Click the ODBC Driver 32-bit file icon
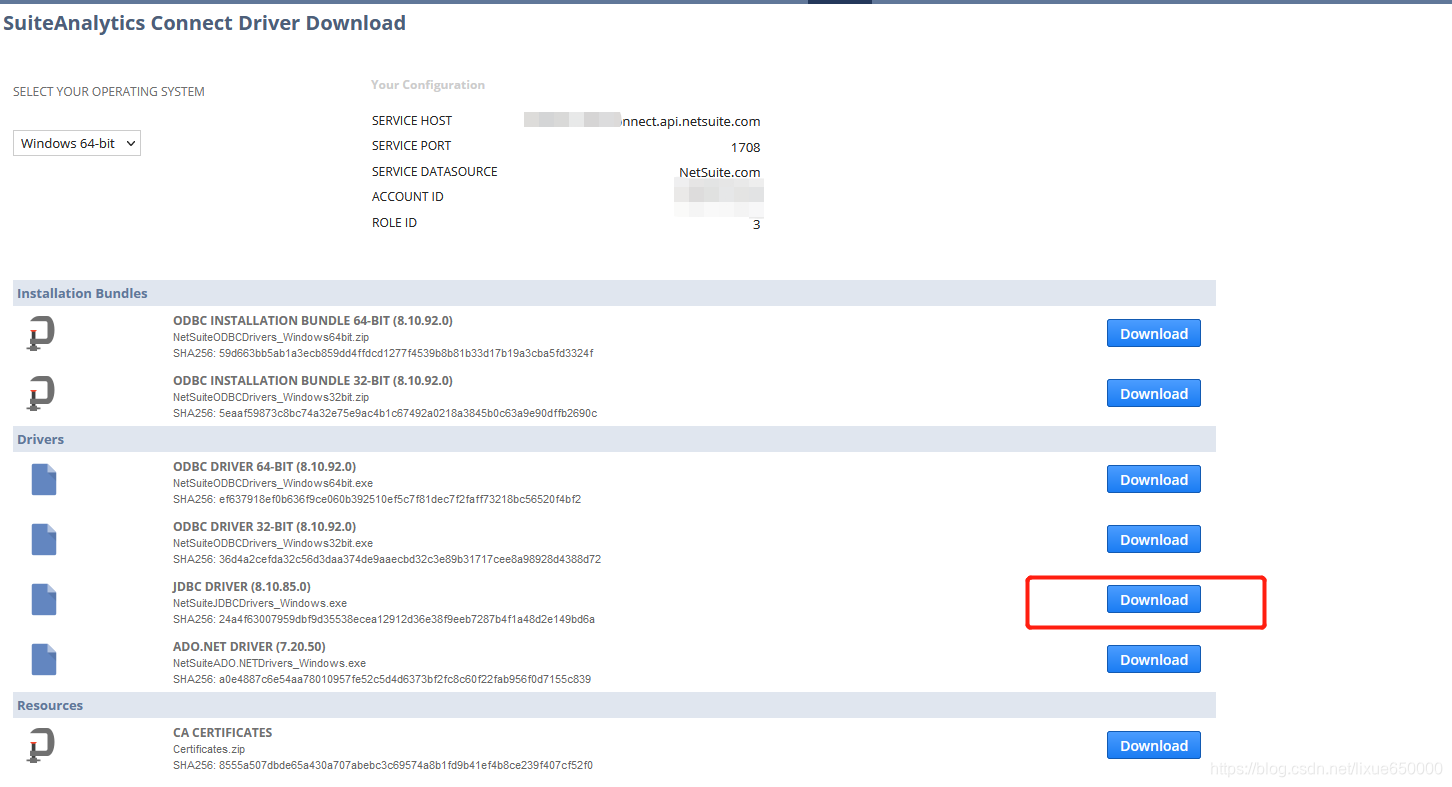 43,539
